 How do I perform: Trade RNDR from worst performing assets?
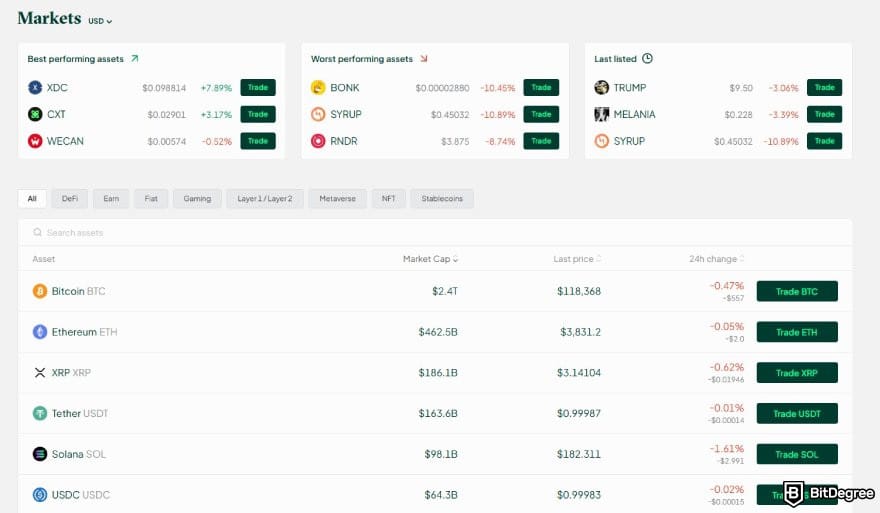point(541,141)
